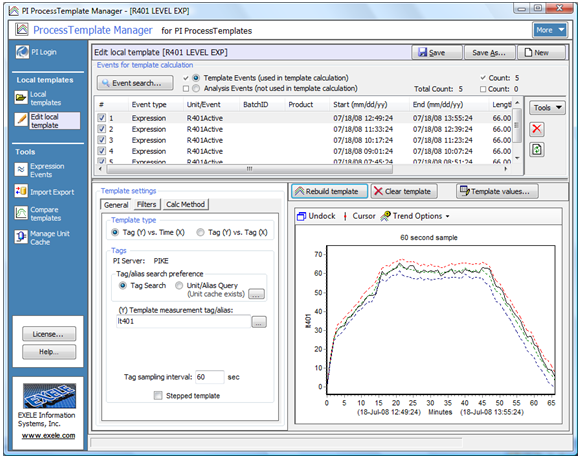
Task: Visit the www.exele.com link
Action: [49, 435]
